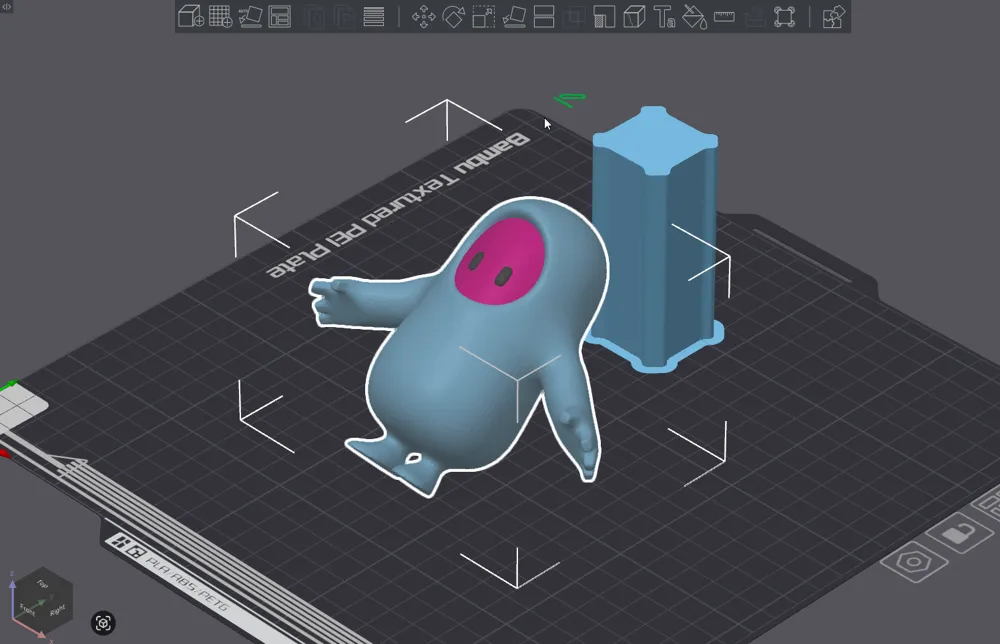Screen dimensions: 1000x644
Task: Collapse sidebar using top-left arrows icon
Action: 6,6
